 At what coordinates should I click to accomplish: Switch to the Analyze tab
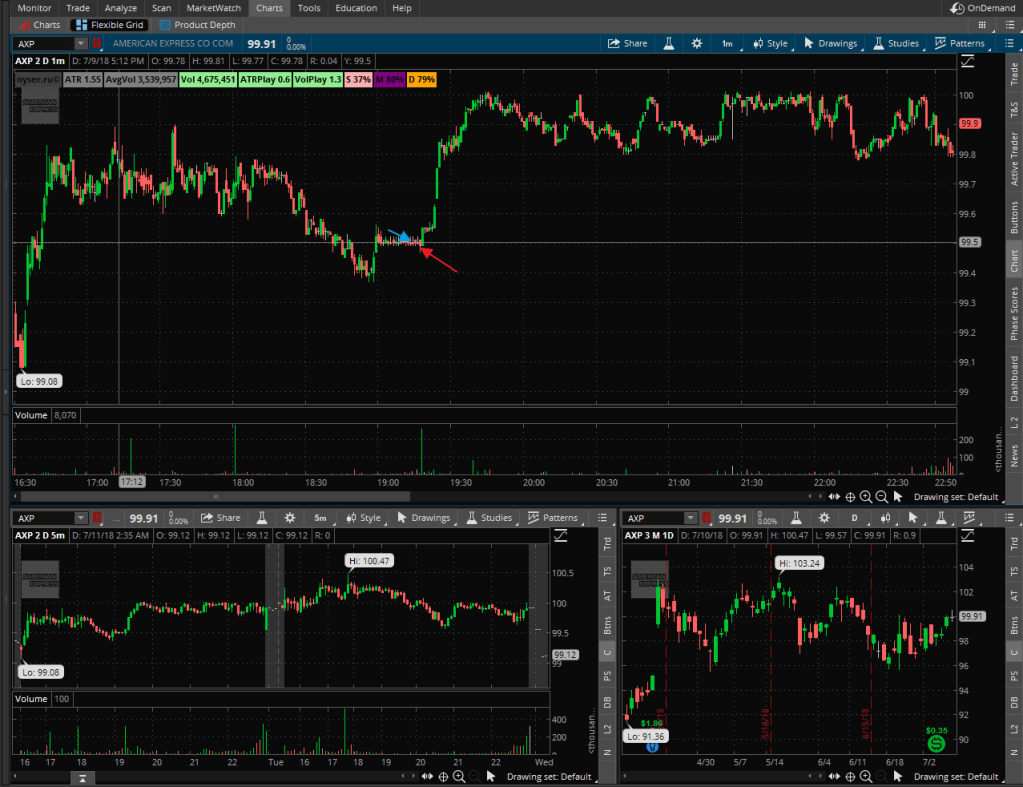click(x=121, y=8)
